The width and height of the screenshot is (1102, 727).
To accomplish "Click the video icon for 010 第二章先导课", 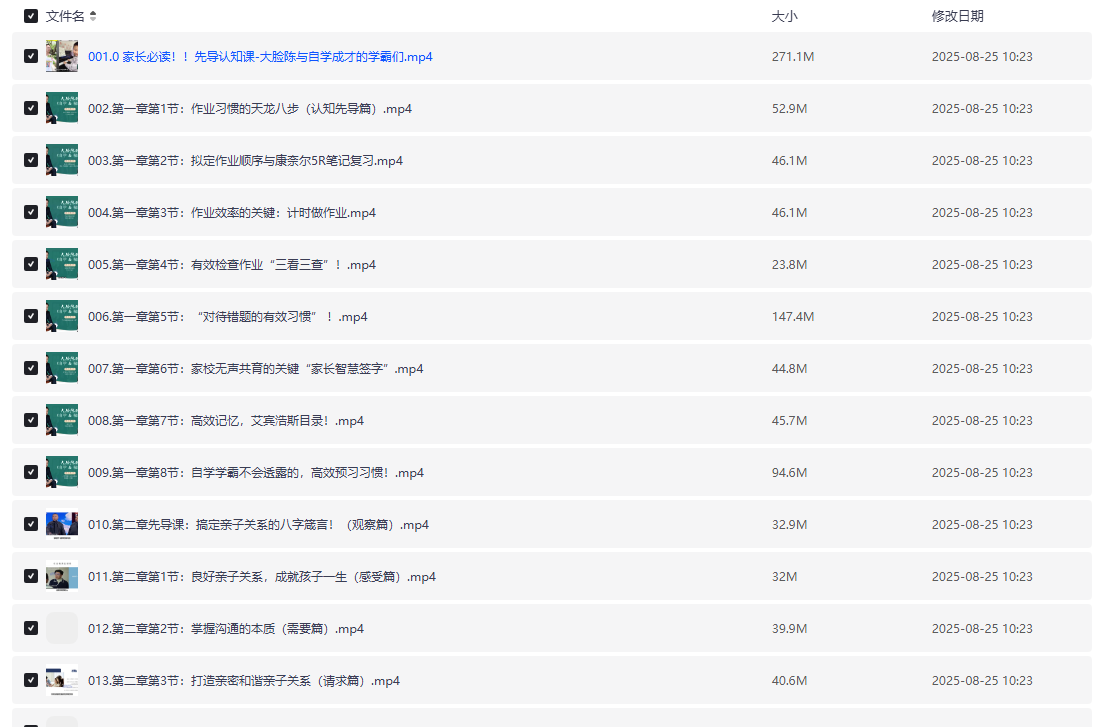I will click(x=62, y=524).
